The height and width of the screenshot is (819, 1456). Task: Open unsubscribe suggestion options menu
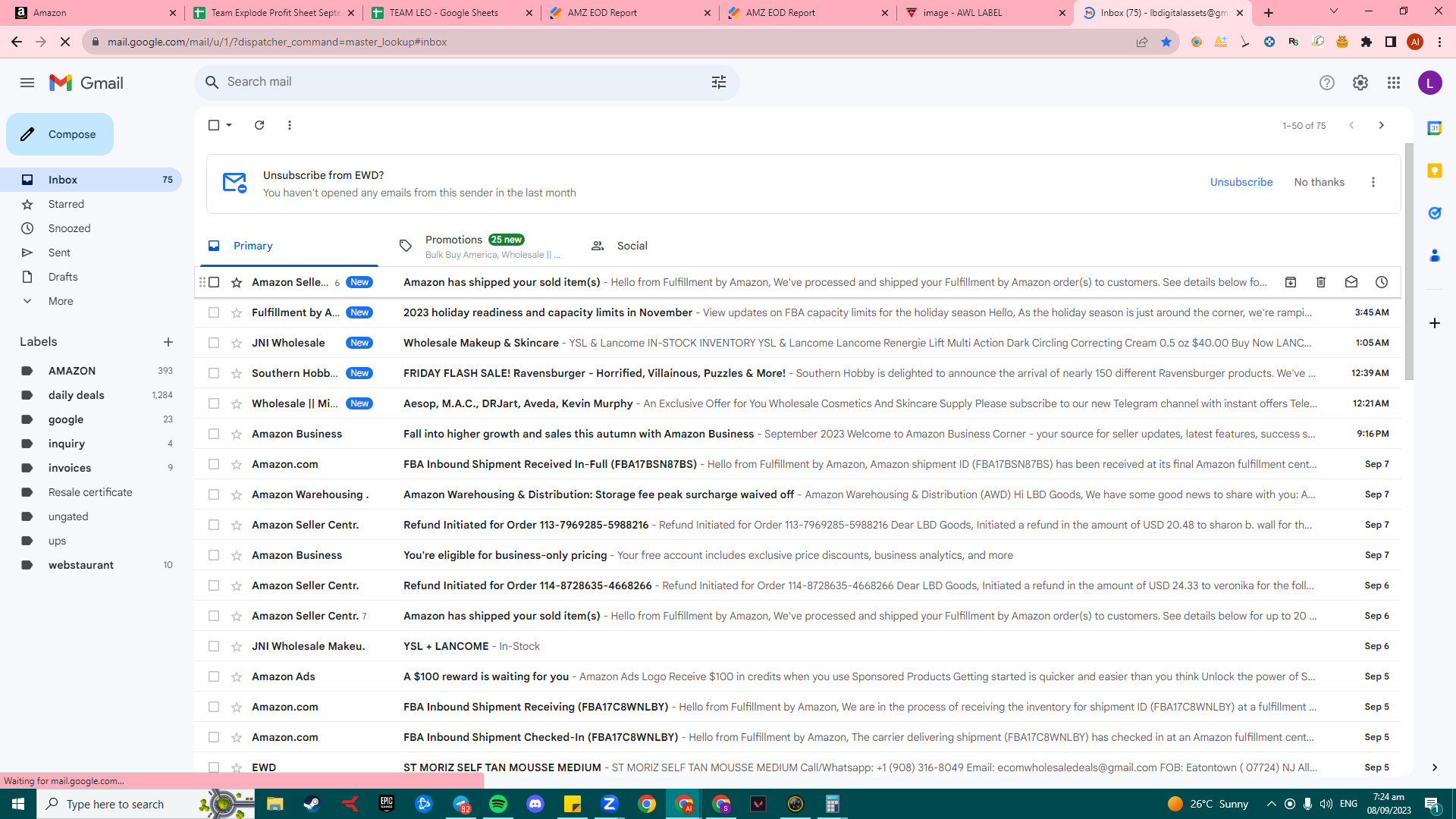[x=1373, y=182]
